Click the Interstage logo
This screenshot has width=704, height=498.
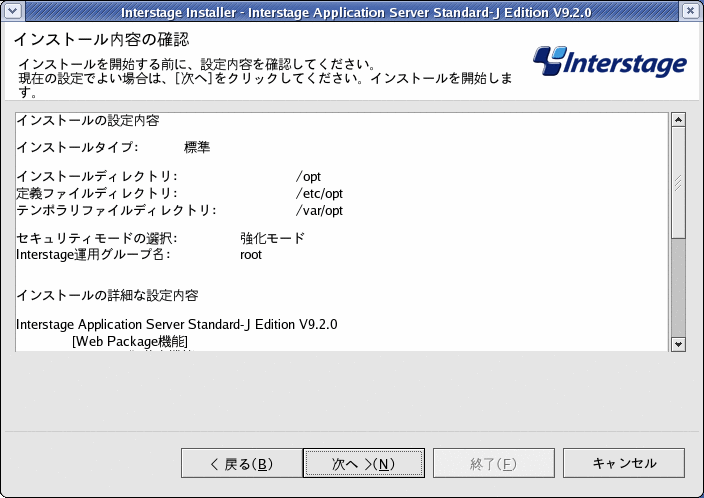610,62
